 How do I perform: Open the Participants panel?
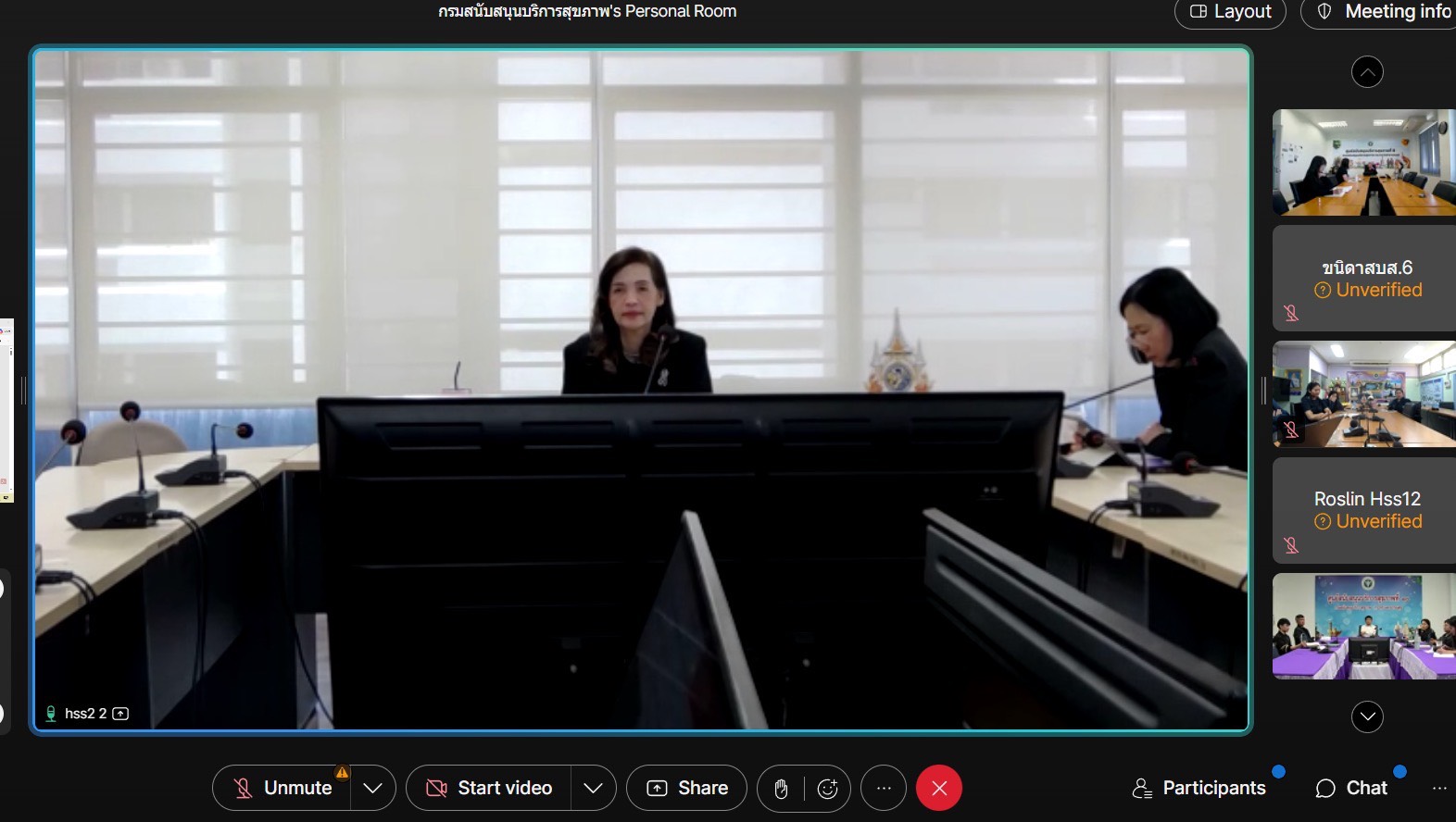[x=1199, y=789]
